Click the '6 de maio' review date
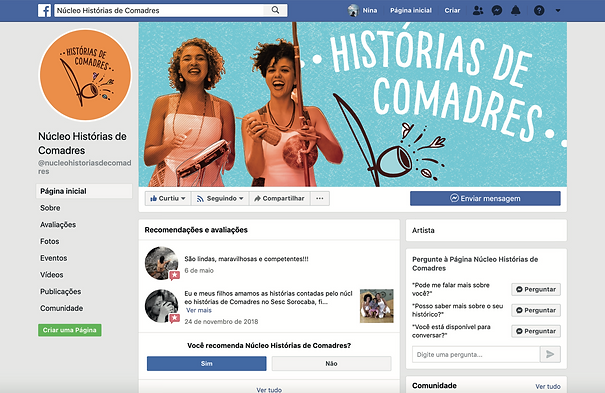 [199, 270]
